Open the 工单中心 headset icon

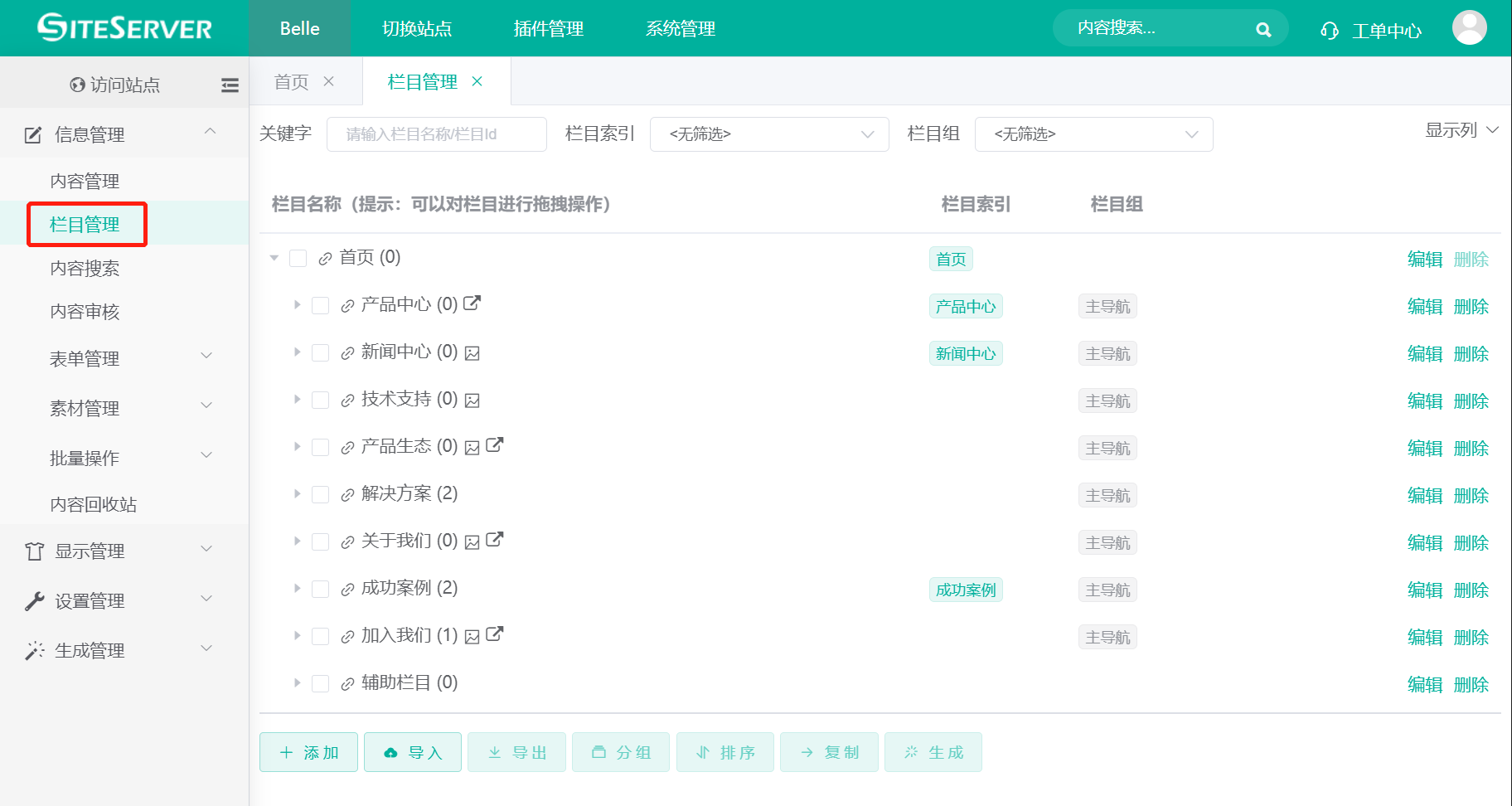tap(1329, 28)
